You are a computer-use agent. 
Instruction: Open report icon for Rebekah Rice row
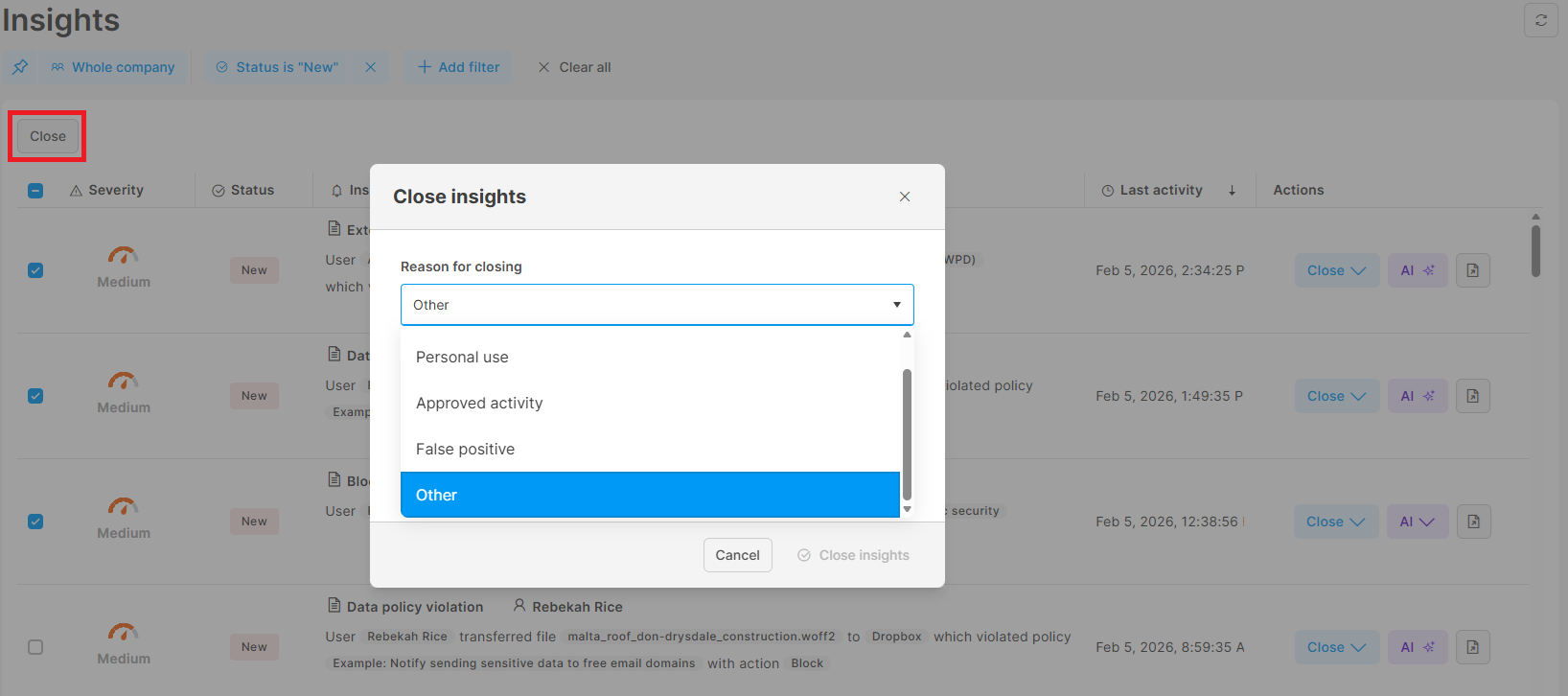1472,647
